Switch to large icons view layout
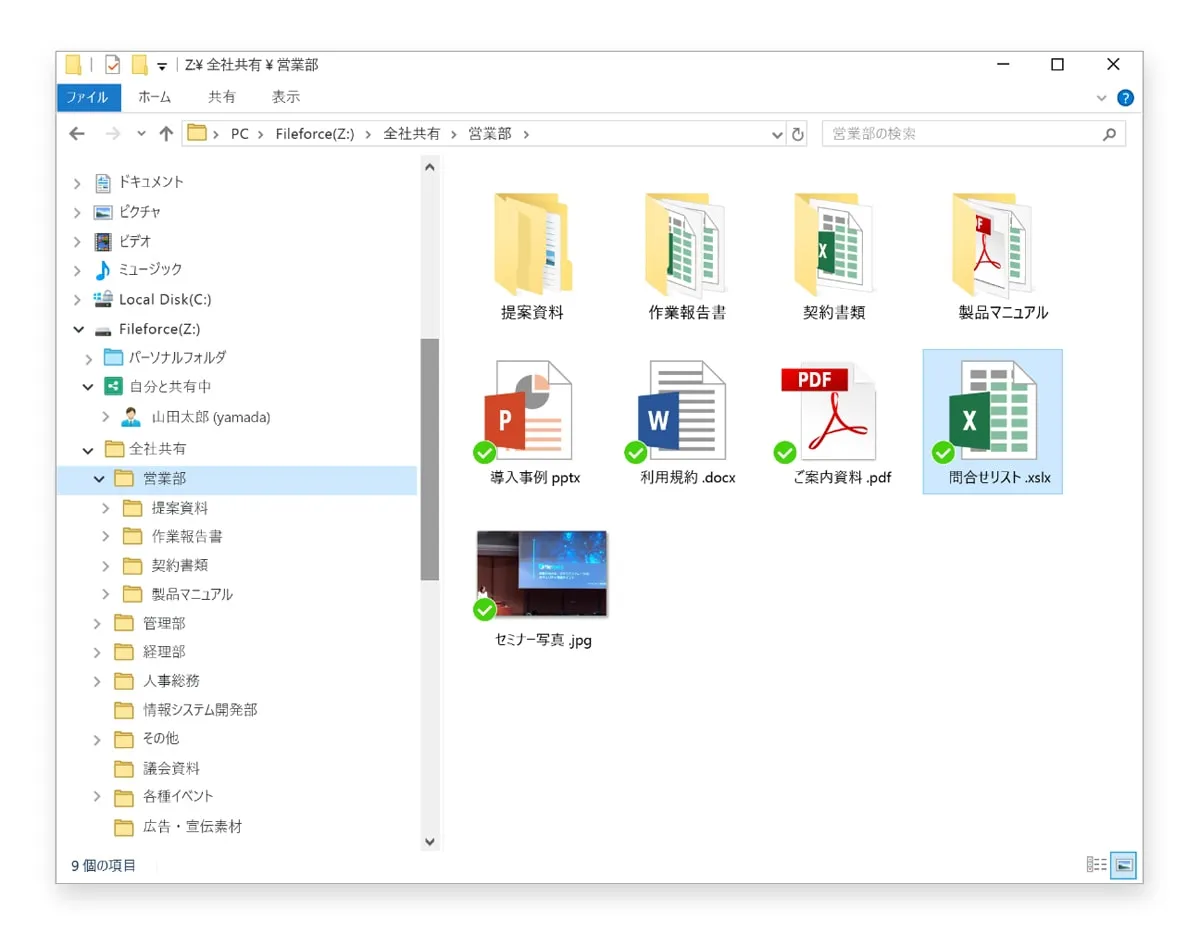Screen dimensions: 1200x934 tap(1124, 865)
